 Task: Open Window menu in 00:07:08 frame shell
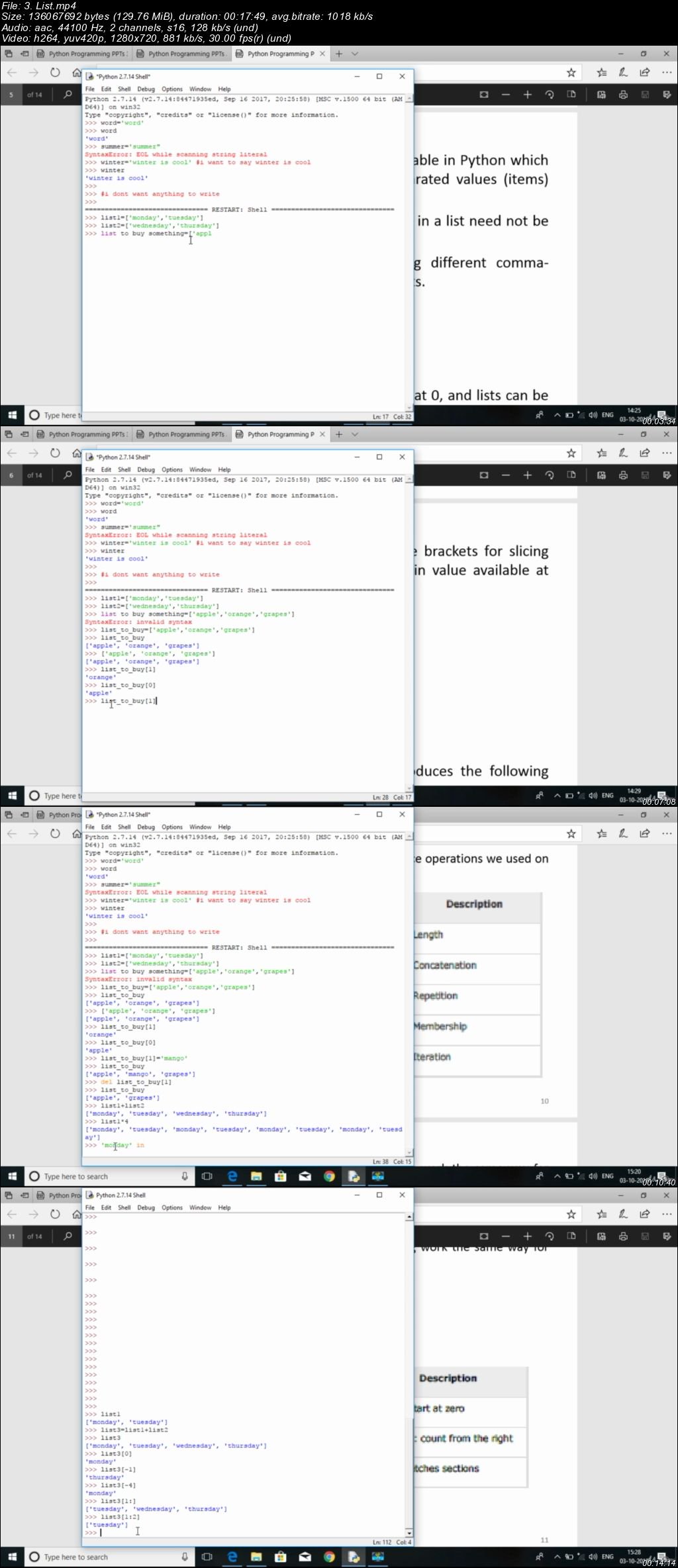coord(201,470)
